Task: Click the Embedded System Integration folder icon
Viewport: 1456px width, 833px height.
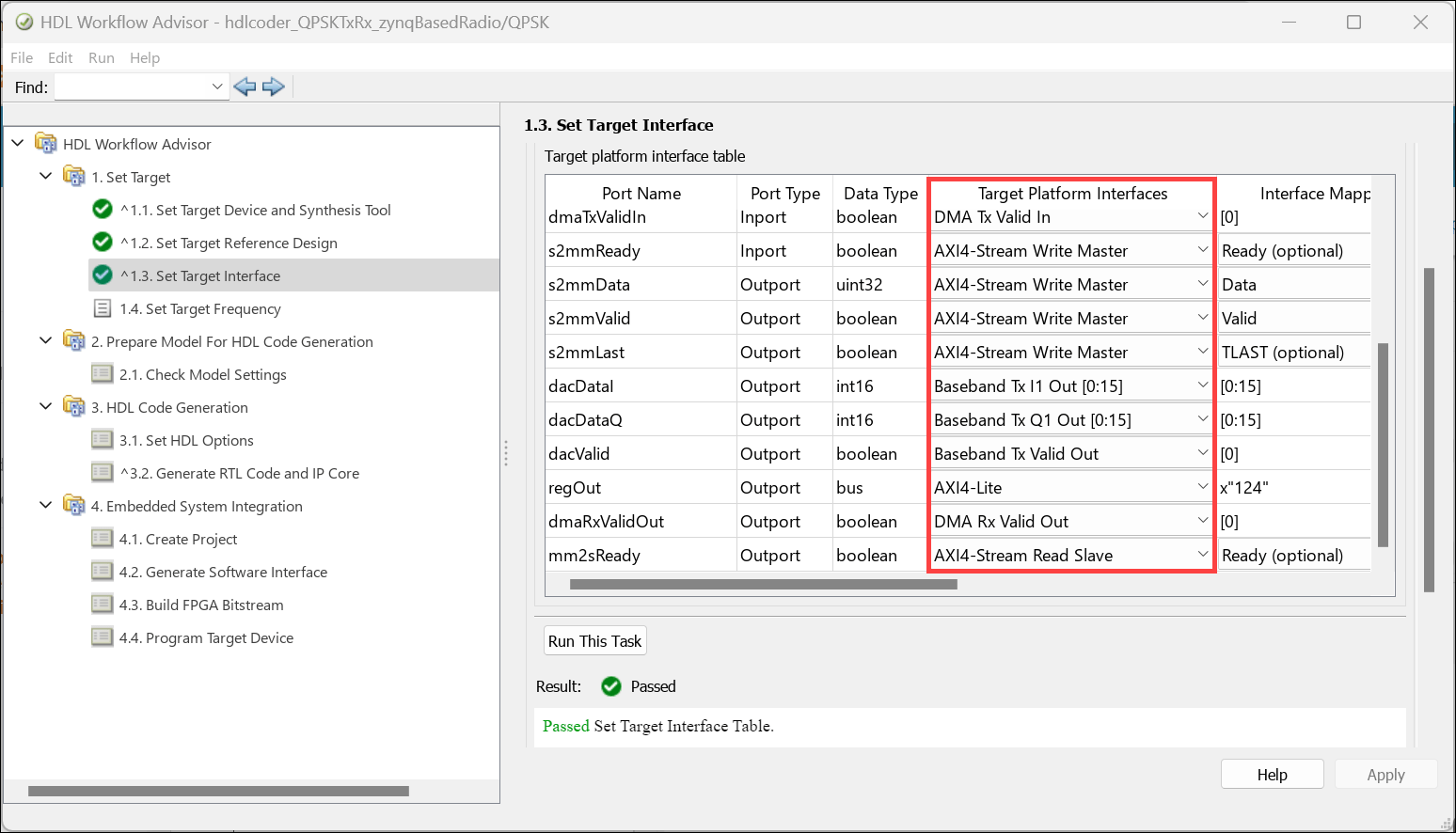Action: pos(73,506)
